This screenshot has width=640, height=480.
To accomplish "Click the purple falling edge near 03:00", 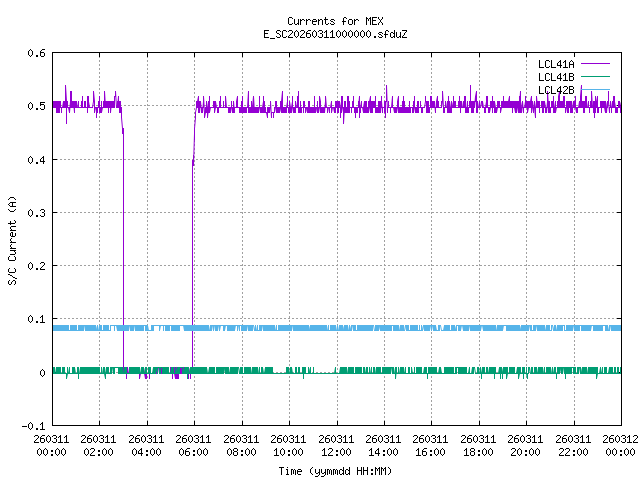I will (x=123, y=250).
